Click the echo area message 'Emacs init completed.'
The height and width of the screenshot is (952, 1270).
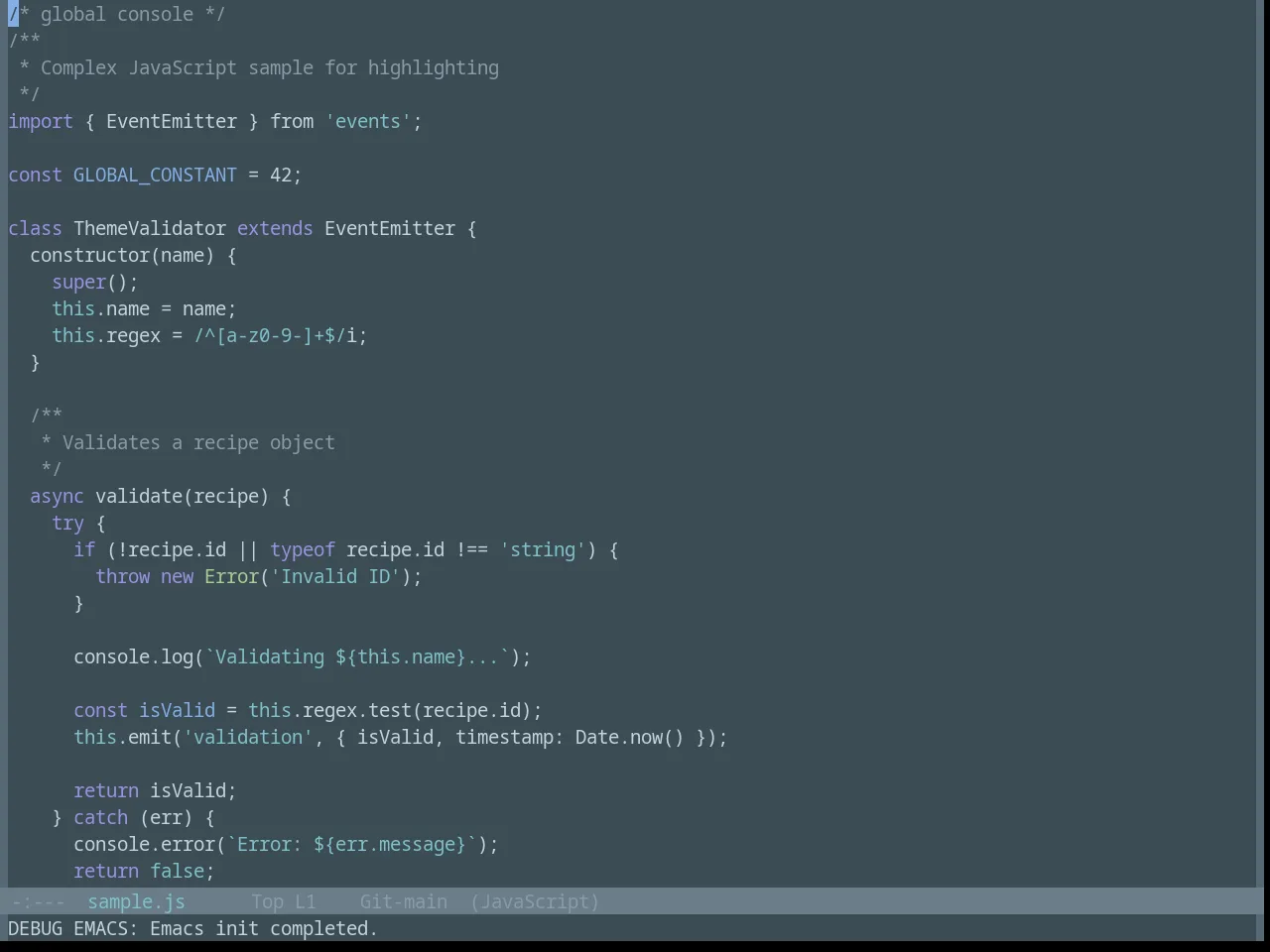264,928
